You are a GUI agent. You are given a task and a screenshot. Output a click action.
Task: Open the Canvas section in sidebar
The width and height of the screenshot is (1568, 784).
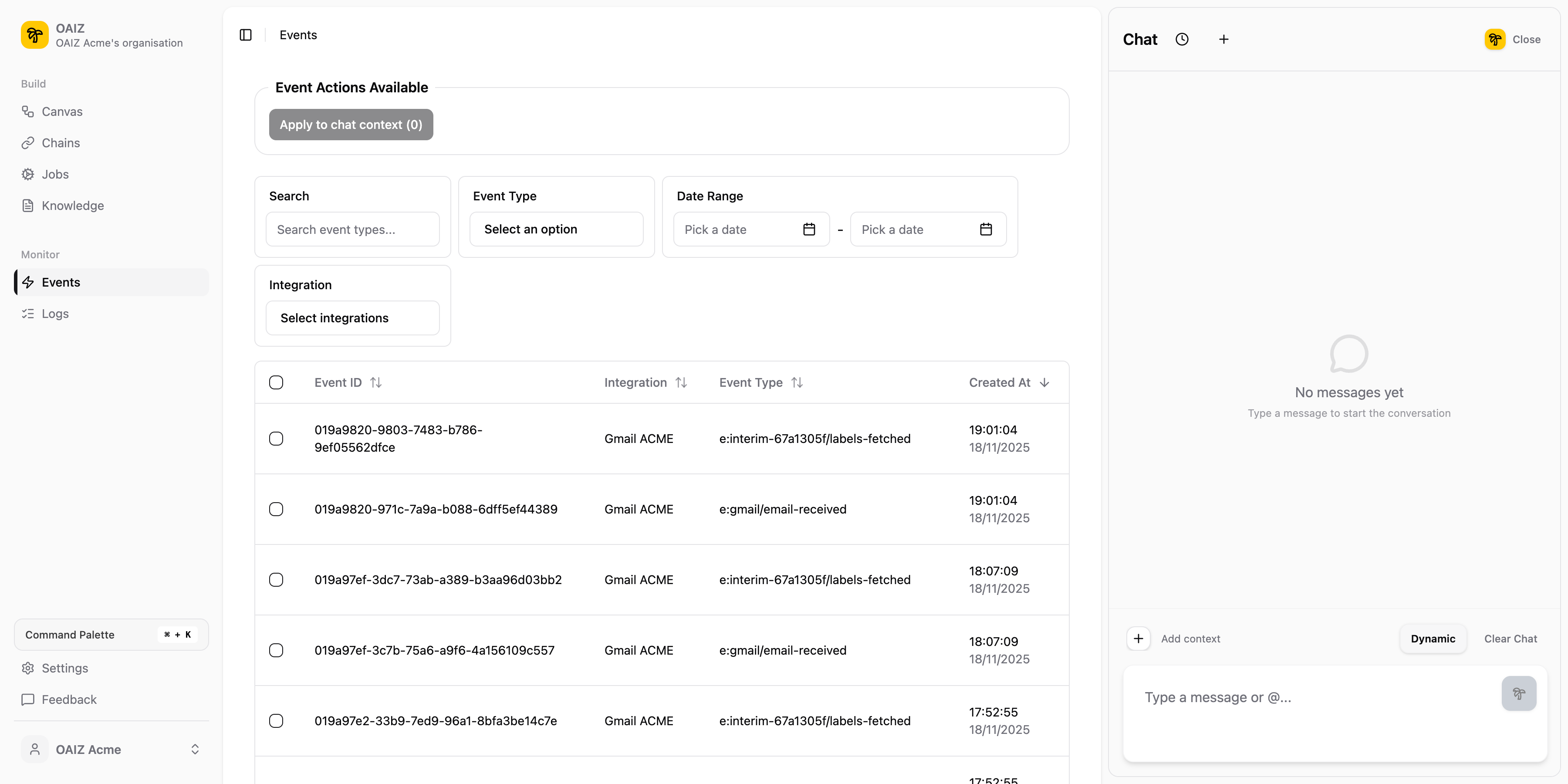click(x=61, y=112)
